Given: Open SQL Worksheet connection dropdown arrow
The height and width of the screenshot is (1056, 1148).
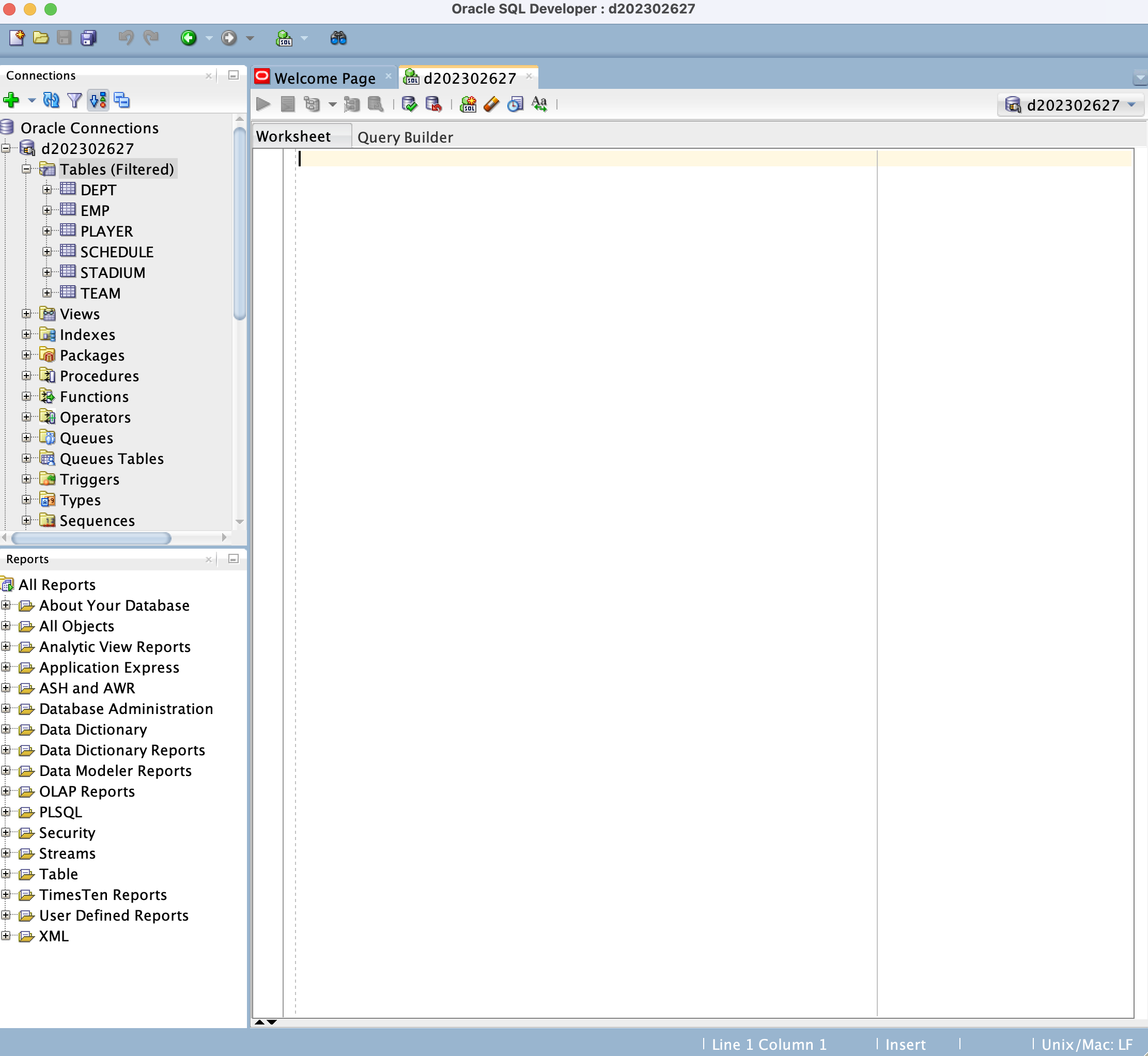Looking at the screenshot, I should click(304, 38).
